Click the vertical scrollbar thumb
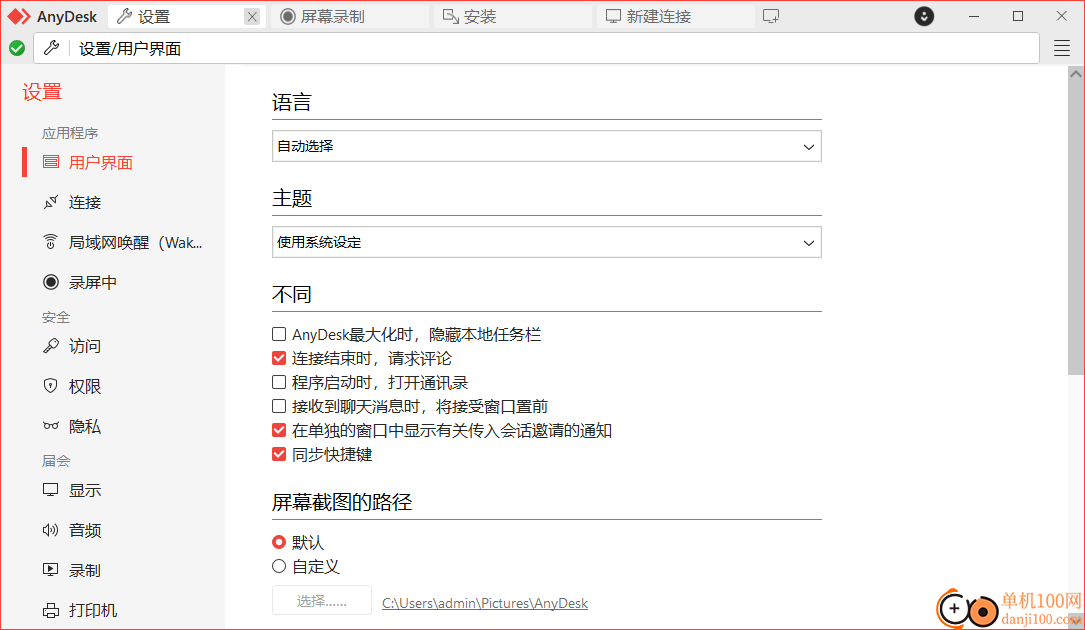Viewport: 1085px width, 630px height. click(x=1076, y=227)
